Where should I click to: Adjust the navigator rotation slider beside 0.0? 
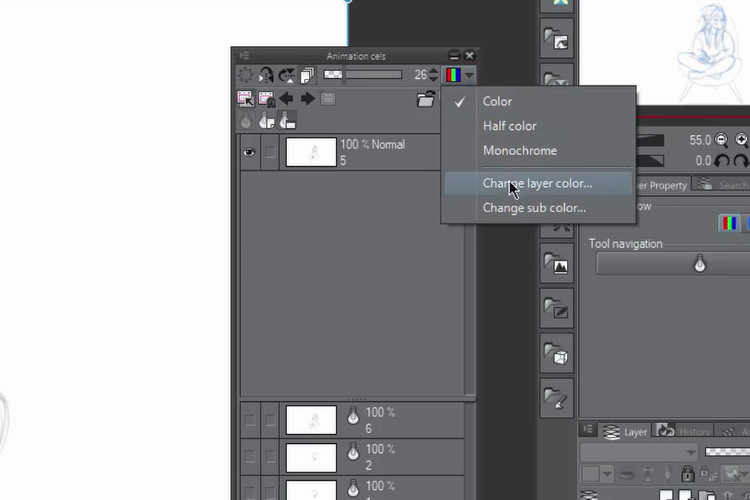[651, 161]
